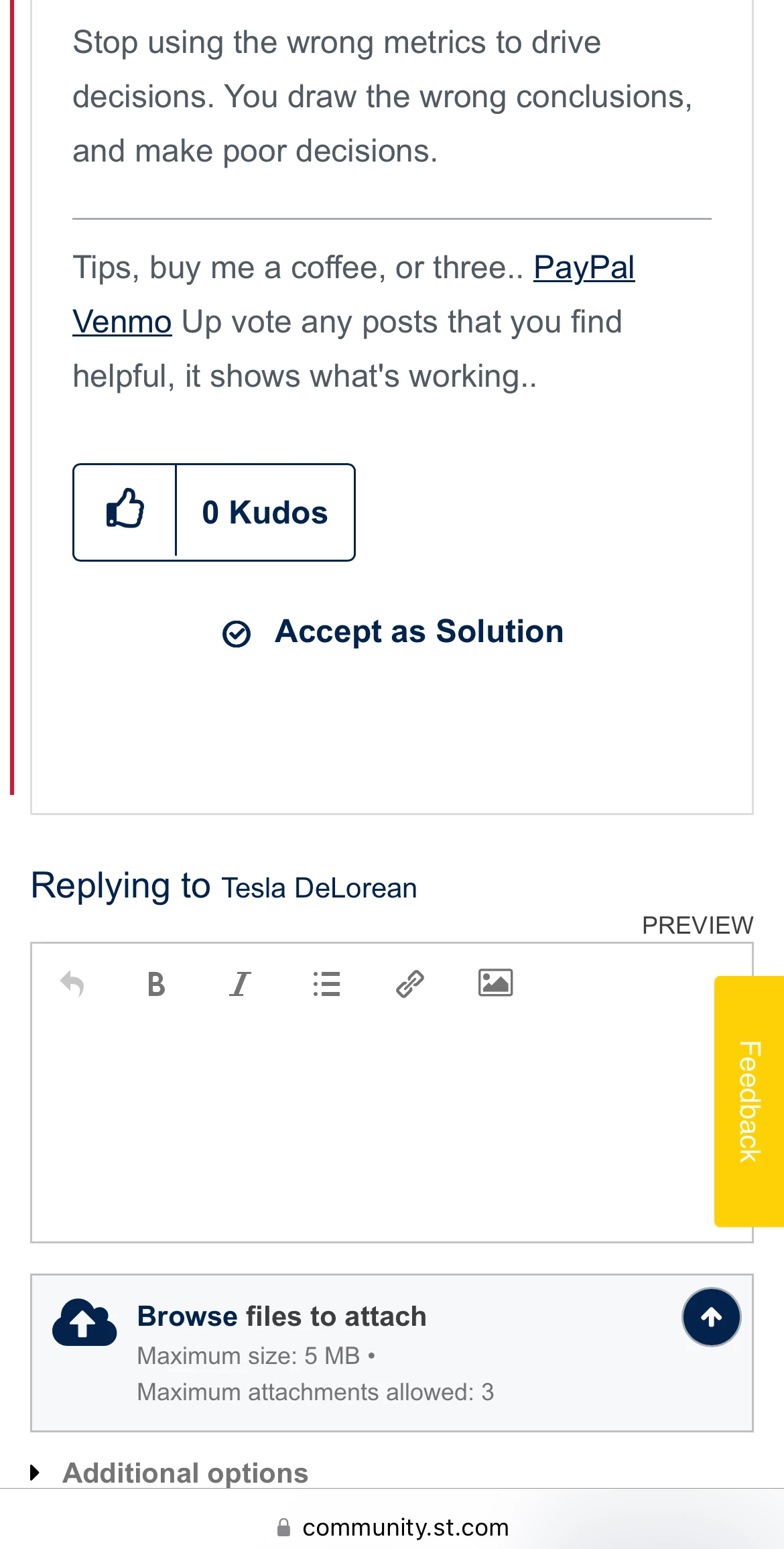The height and width of the screenshot is (1549, 784).
Task: Insert a bulleted list in reply
Action: [326, 984]
